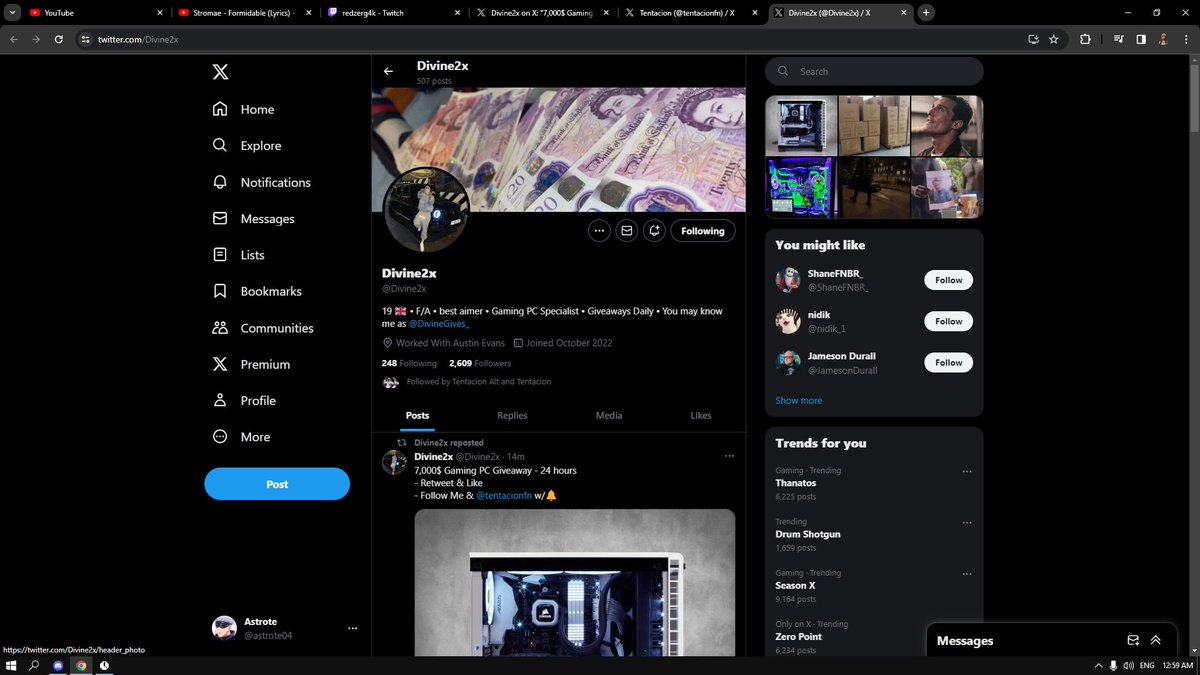
Task: Click Show more under You might like
Action: (799, 400)
